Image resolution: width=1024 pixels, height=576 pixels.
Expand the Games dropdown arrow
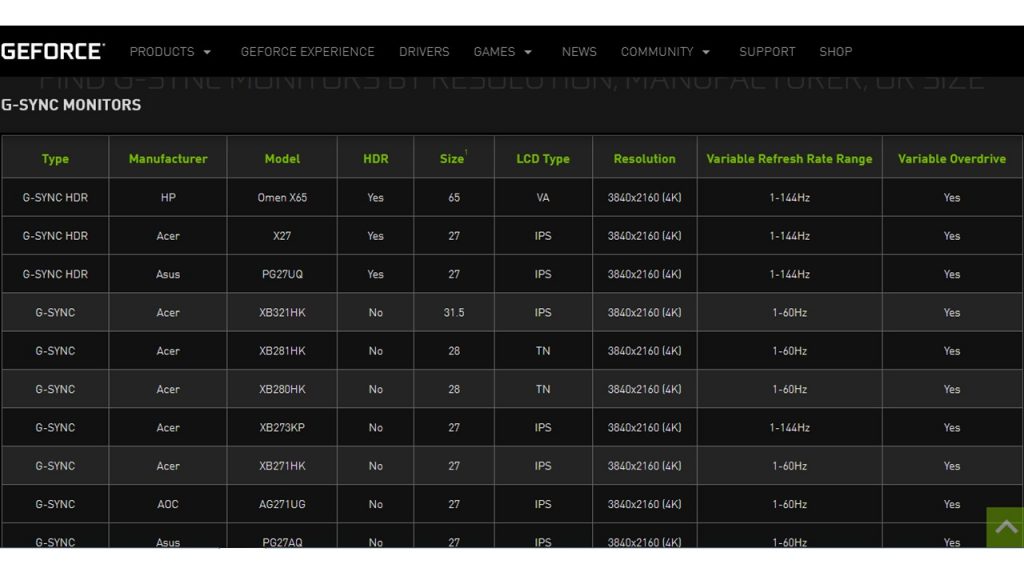tap(528, 52)
